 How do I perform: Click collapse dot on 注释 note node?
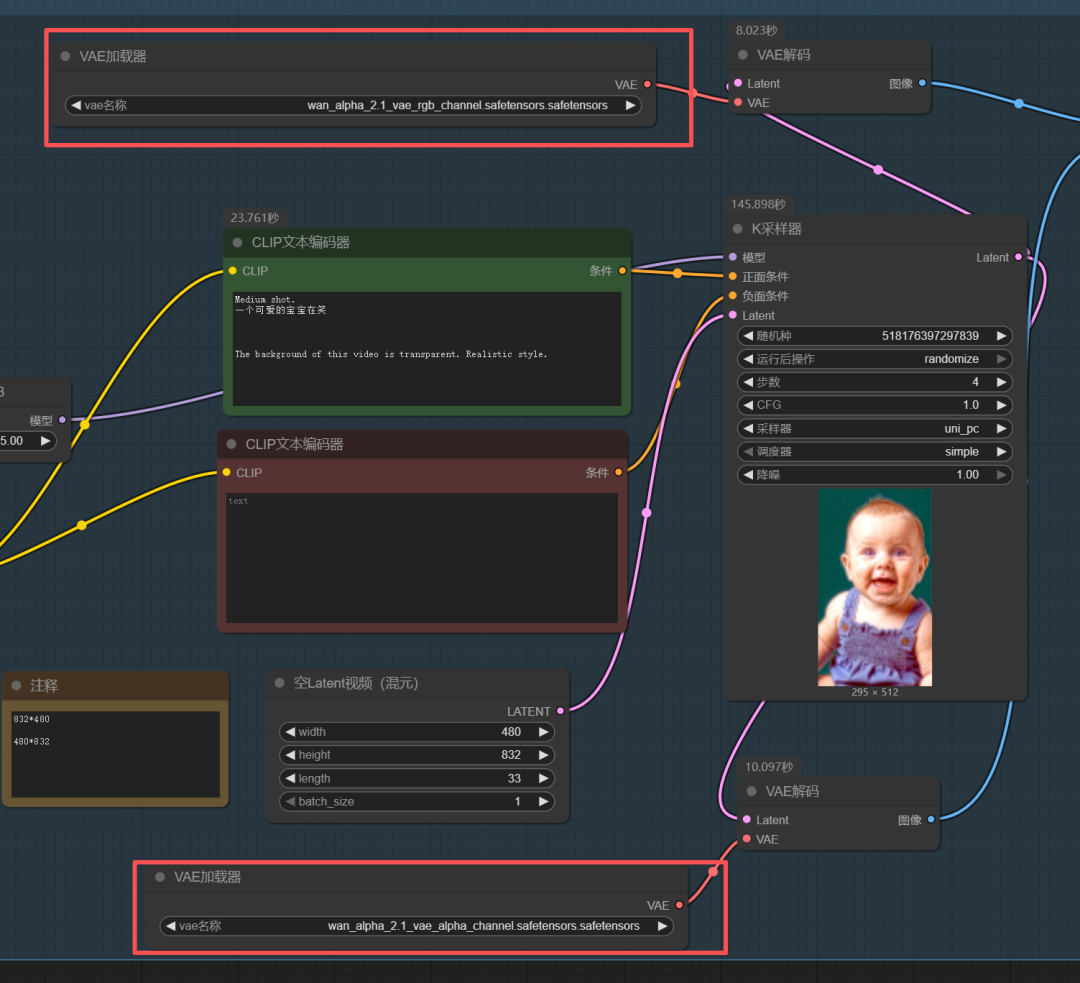[16, 686]
